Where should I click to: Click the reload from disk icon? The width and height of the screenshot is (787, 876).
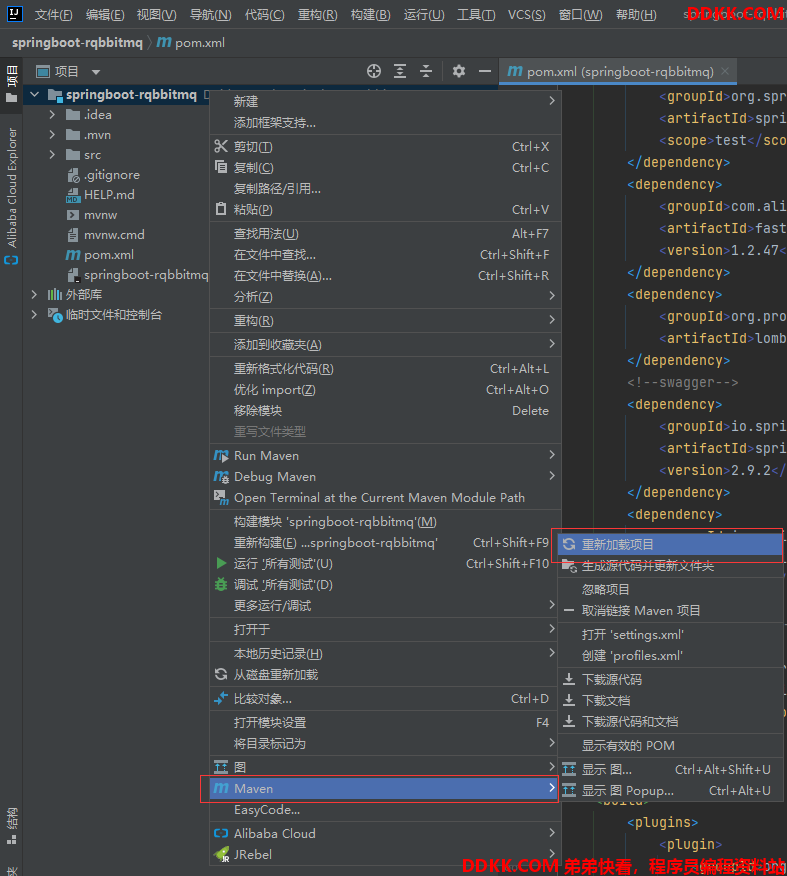(x=221, y=674)
